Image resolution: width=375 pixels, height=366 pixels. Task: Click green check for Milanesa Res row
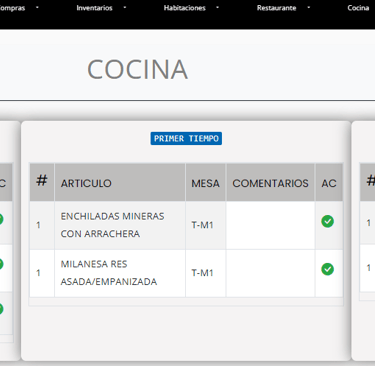click(x=327, y=269)
